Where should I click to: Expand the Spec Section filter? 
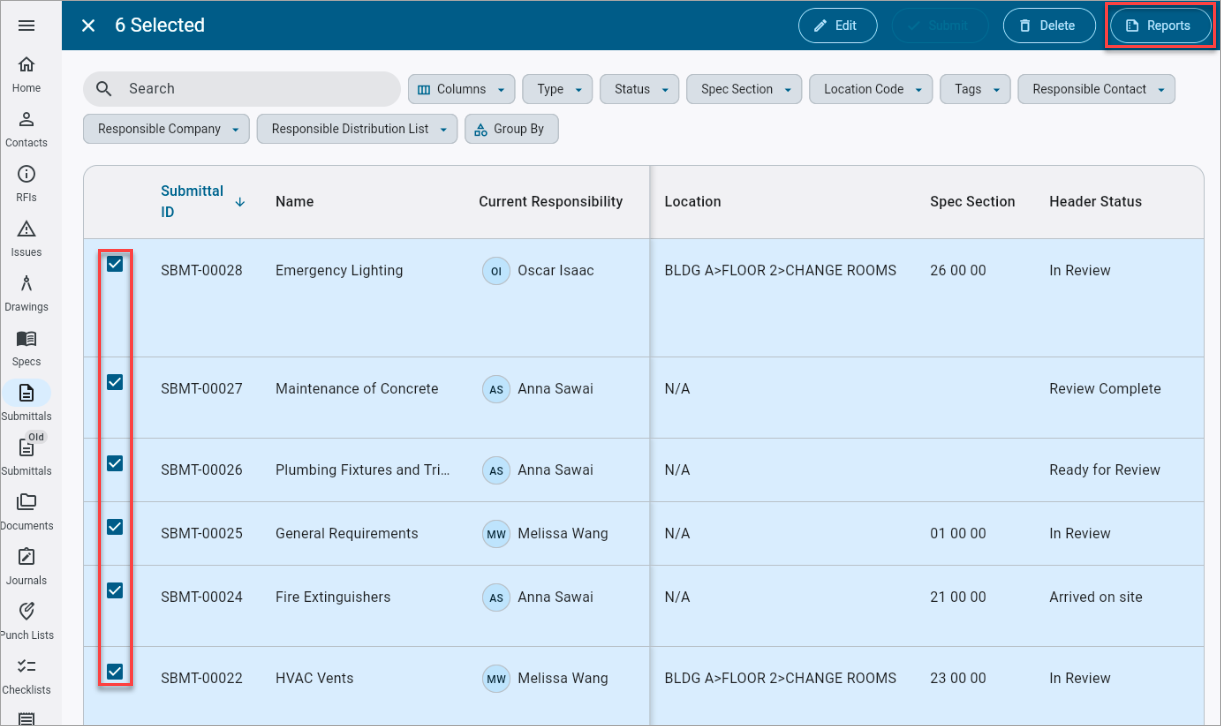[x=744, y=89]
